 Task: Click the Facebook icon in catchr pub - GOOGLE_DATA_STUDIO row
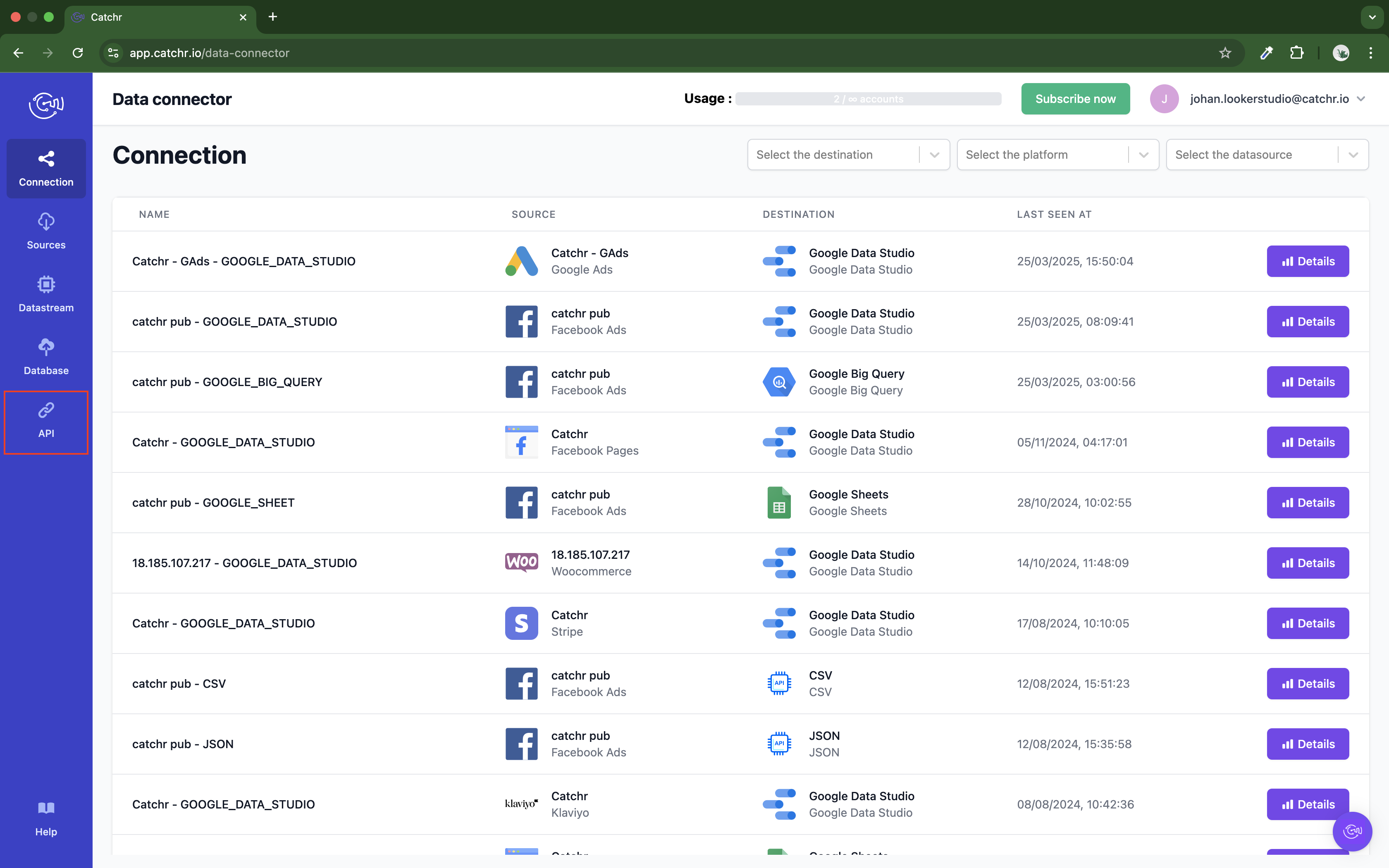[x=521, y=322]
